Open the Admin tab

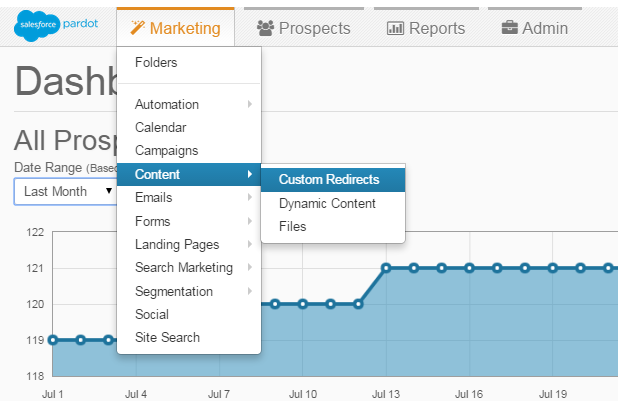point(535,28)
